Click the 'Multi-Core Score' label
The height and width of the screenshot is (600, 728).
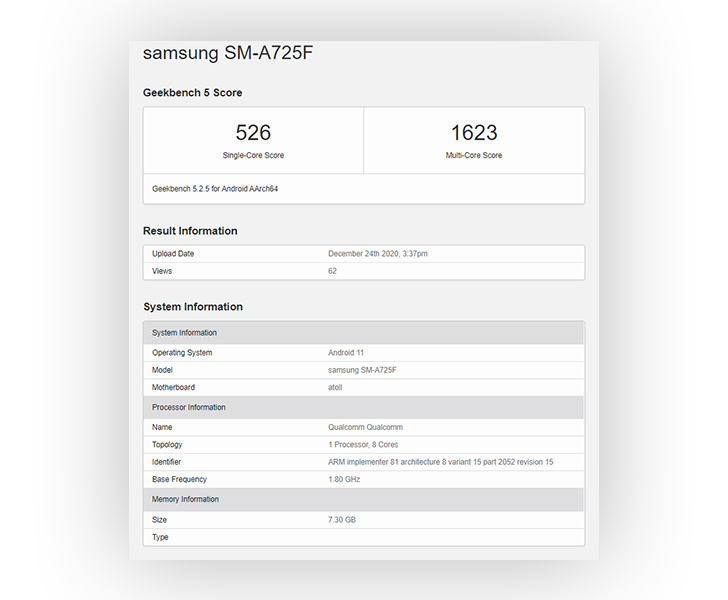[x=474, y=155]
